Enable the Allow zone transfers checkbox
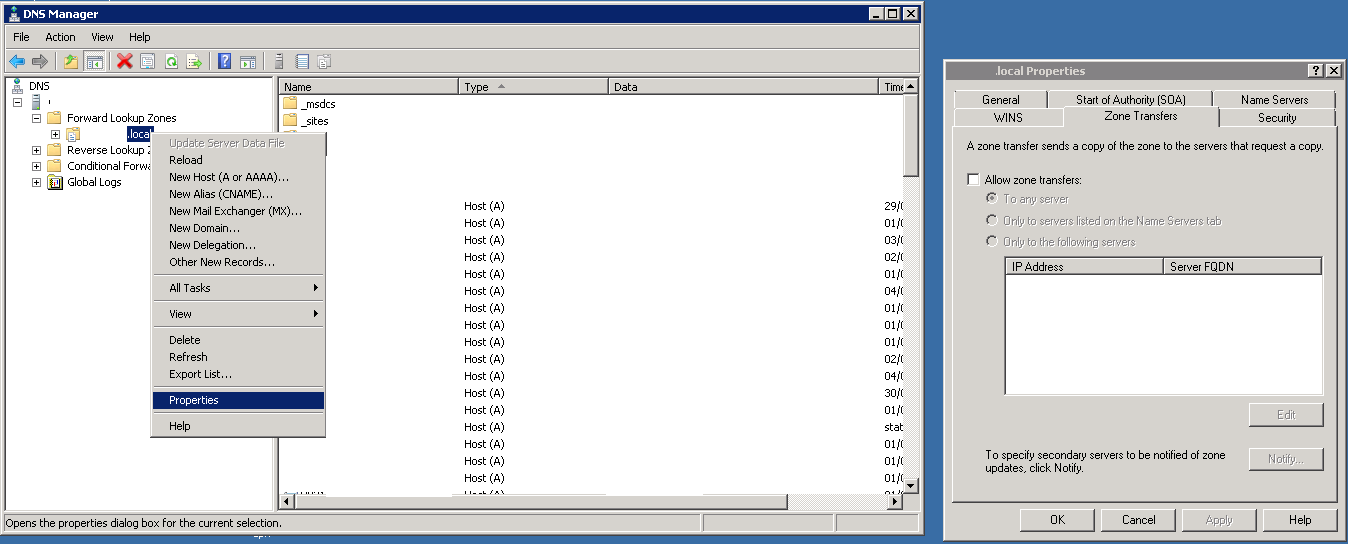Viewport: 1348px width, 544px height. pyautogui.click(x=973, y=180)
